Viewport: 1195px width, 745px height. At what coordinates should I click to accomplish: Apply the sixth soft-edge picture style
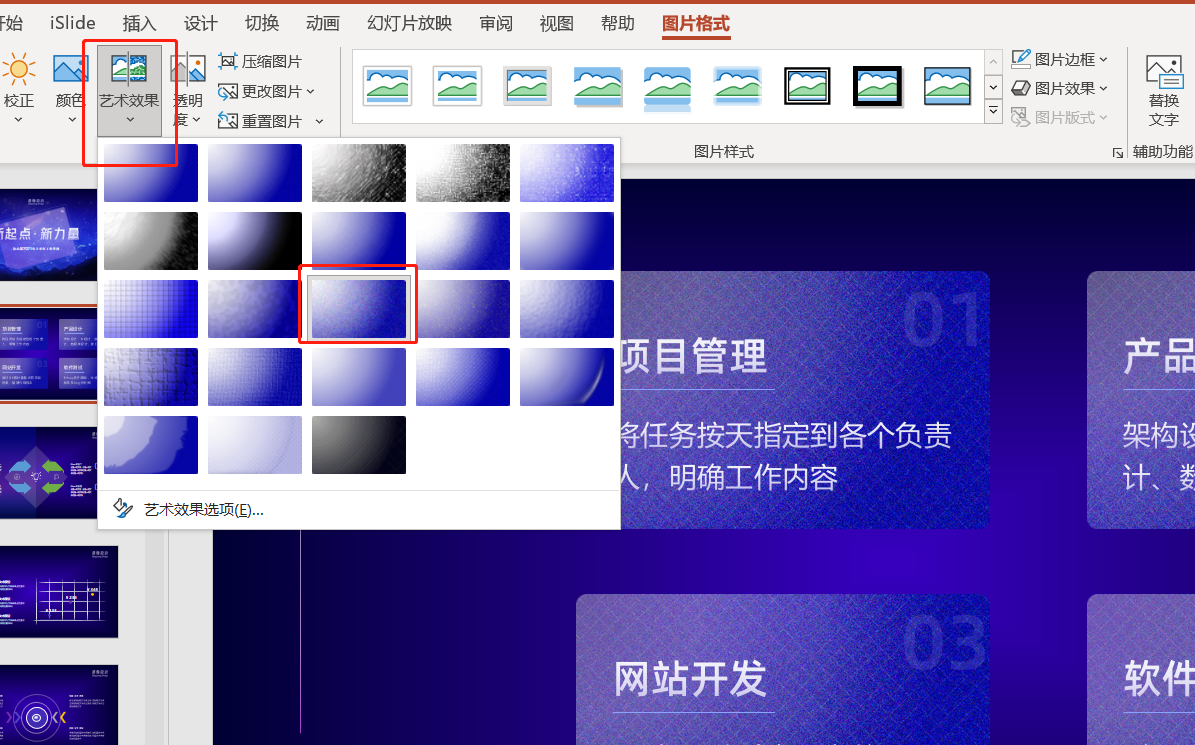pyautogui.click(x=738, y=85)
